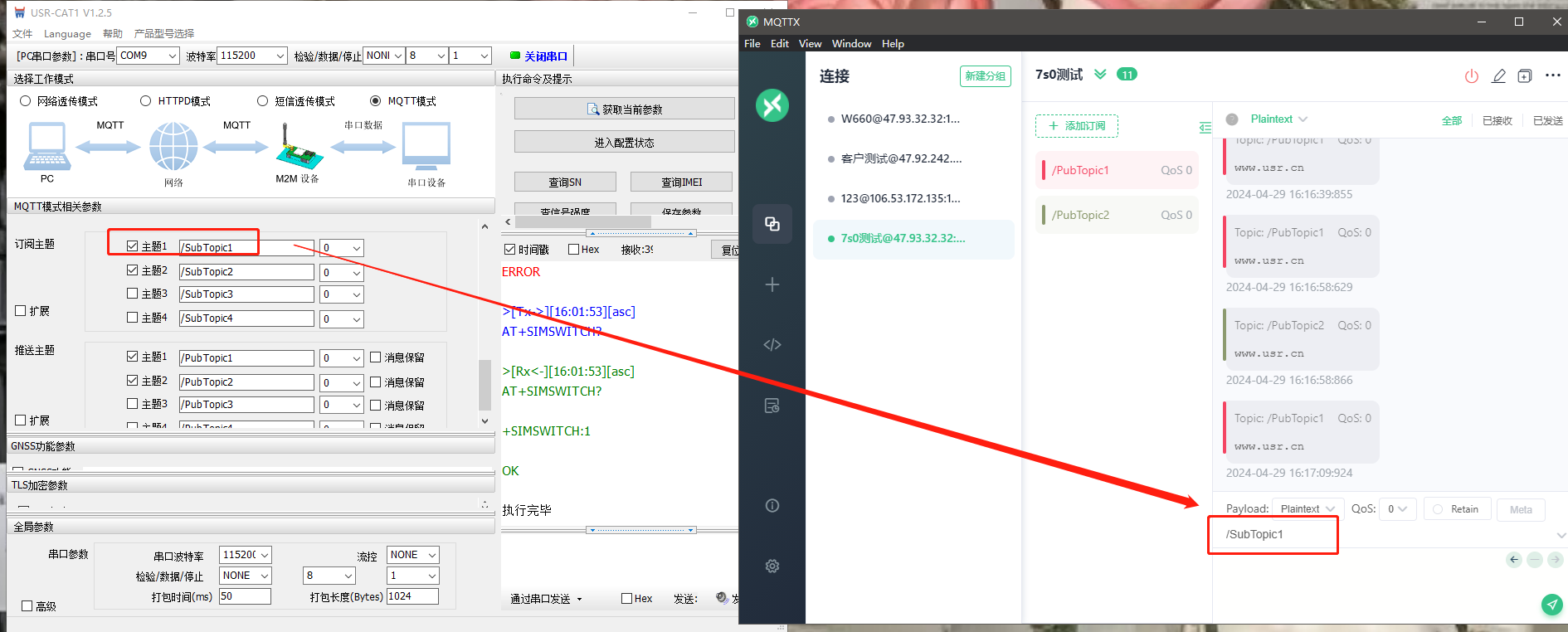
Task: Toggle the 时间戳 timestamp checkbox
Action: 509,250
